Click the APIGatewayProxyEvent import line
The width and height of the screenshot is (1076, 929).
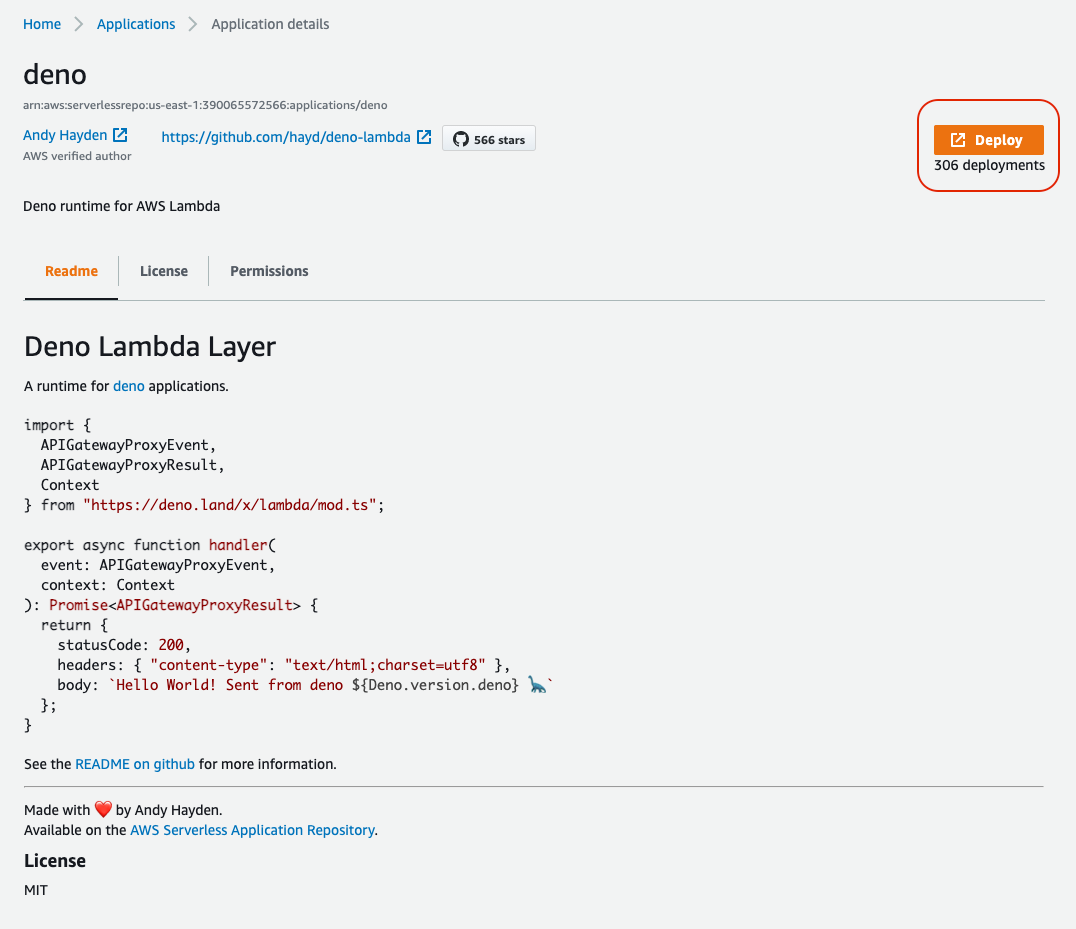(x=128, y=445)
